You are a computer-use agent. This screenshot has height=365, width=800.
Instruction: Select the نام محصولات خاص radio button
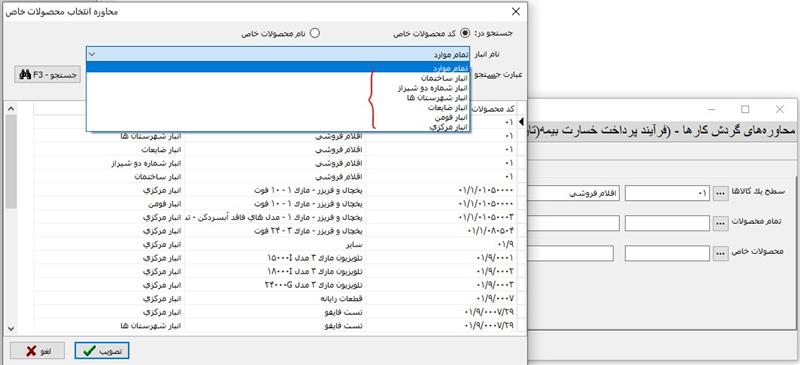(315, 33)
